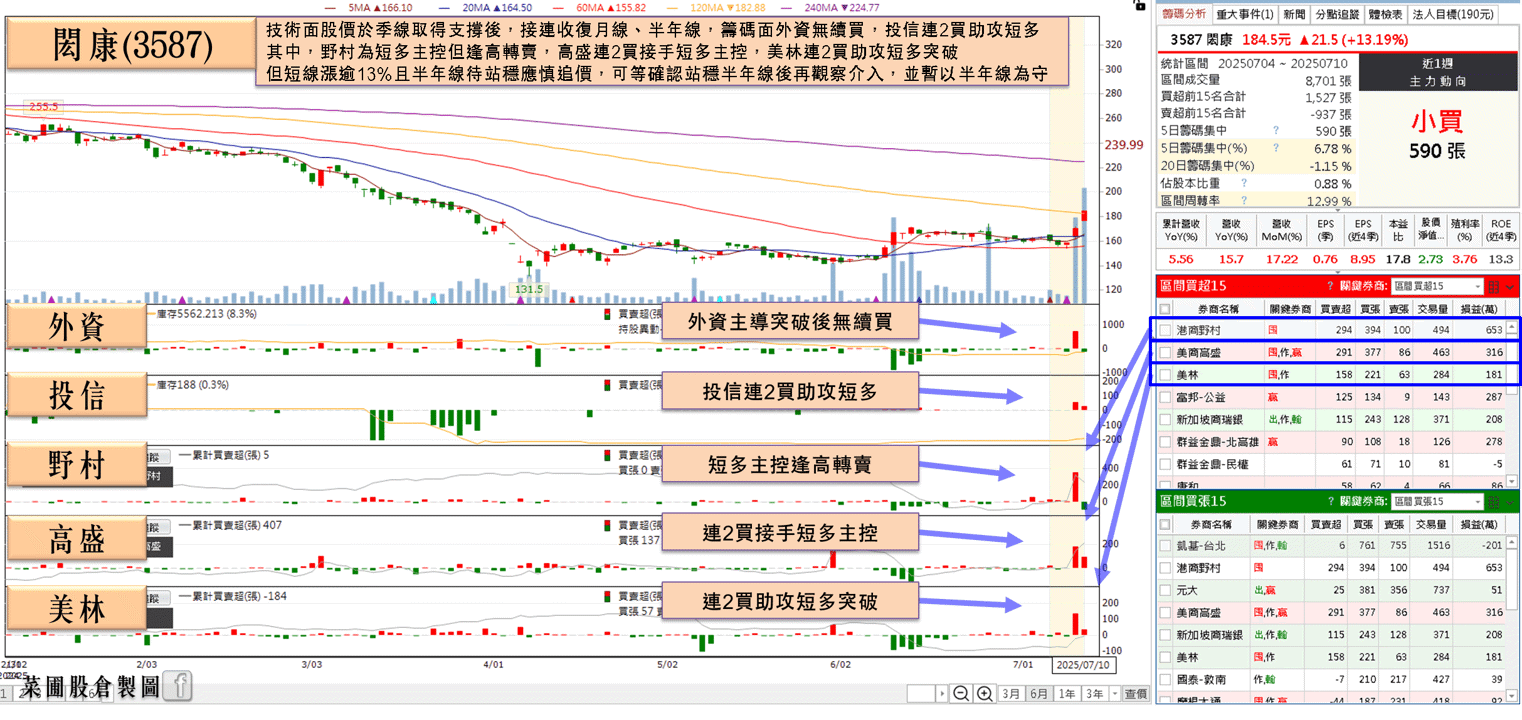Click the help icon beside 區間周轉率

(1243, 201)
